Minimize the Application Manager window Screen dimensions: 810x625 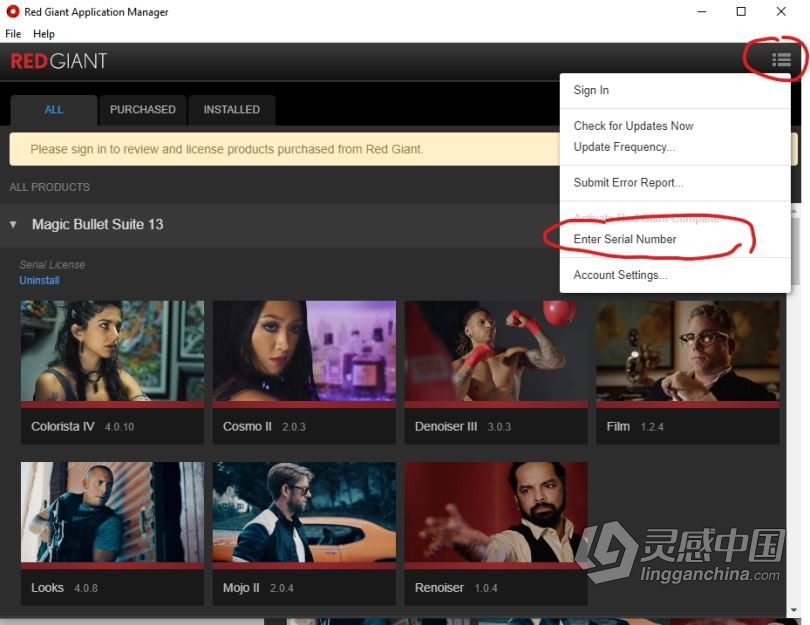click(702, 11)
